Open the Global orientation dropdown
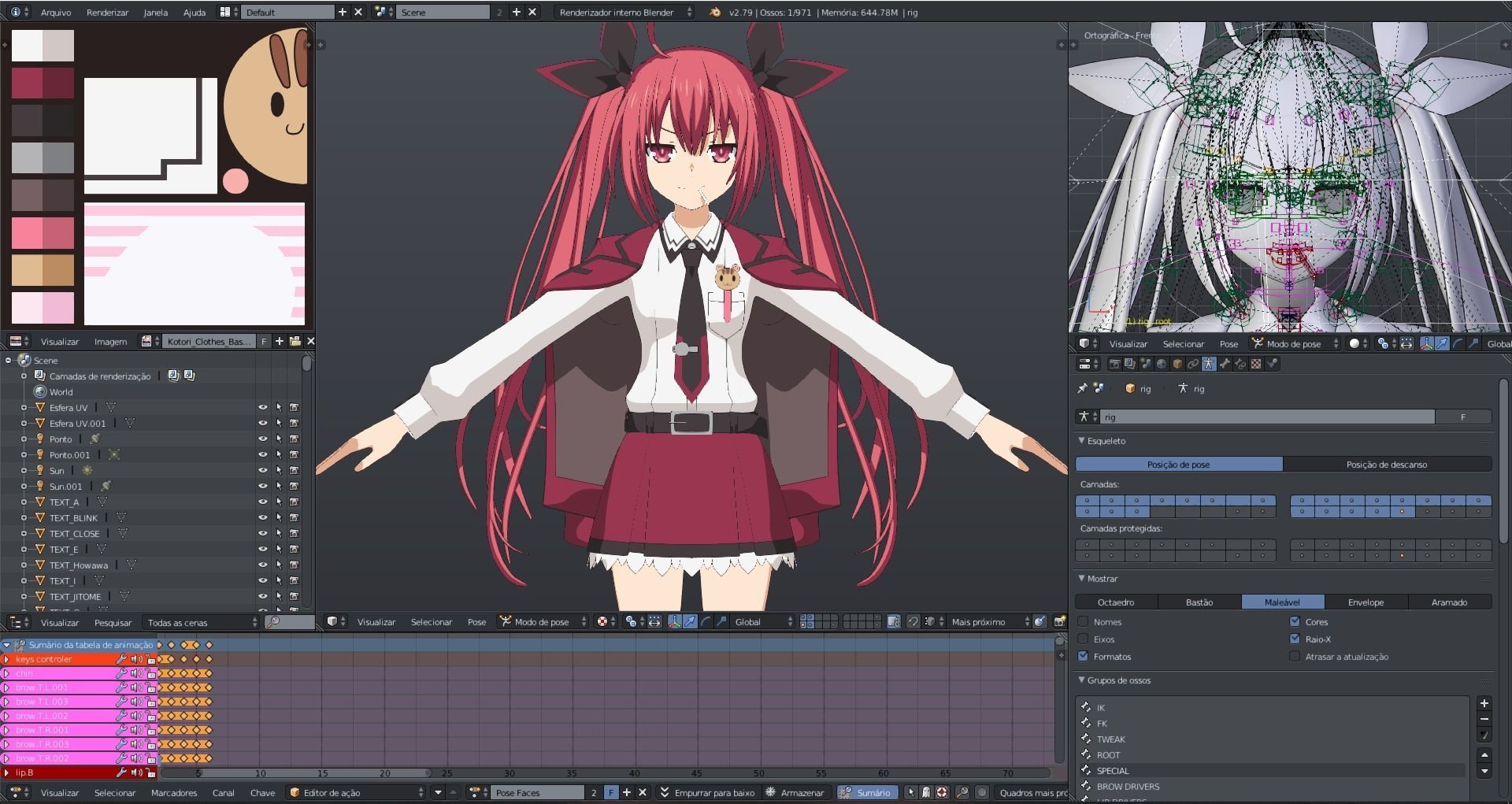Viewport: 1512px width, 804px height. pos(762,622)
